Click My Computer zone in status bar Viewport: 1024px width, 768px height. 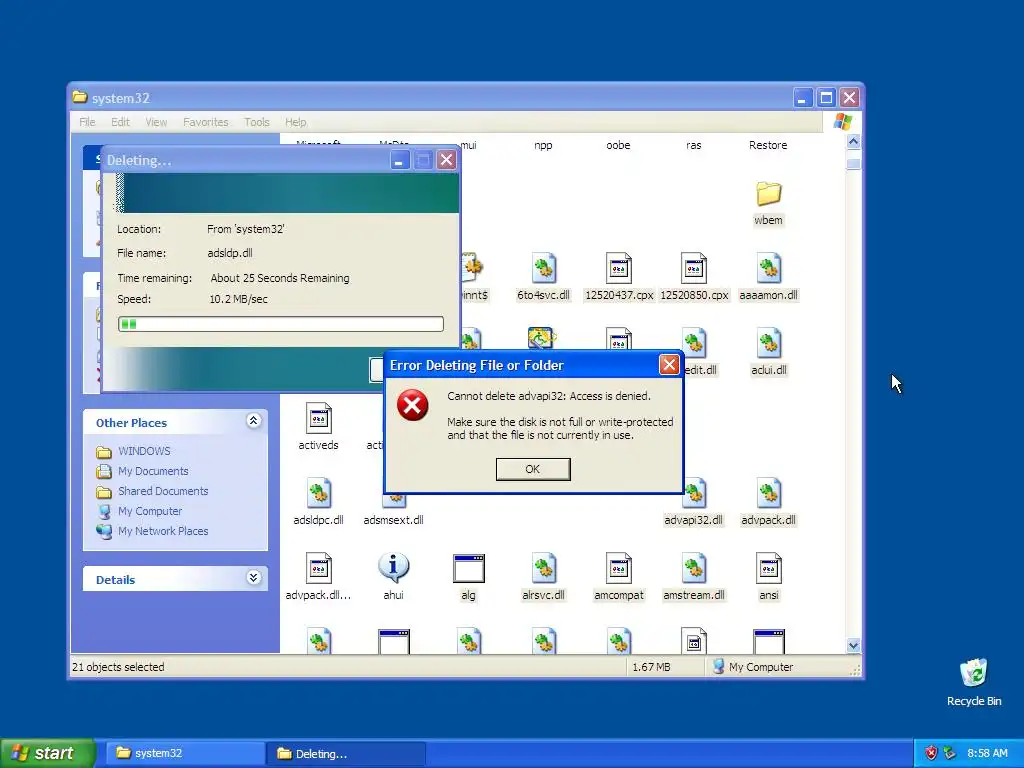pos(753,667)
